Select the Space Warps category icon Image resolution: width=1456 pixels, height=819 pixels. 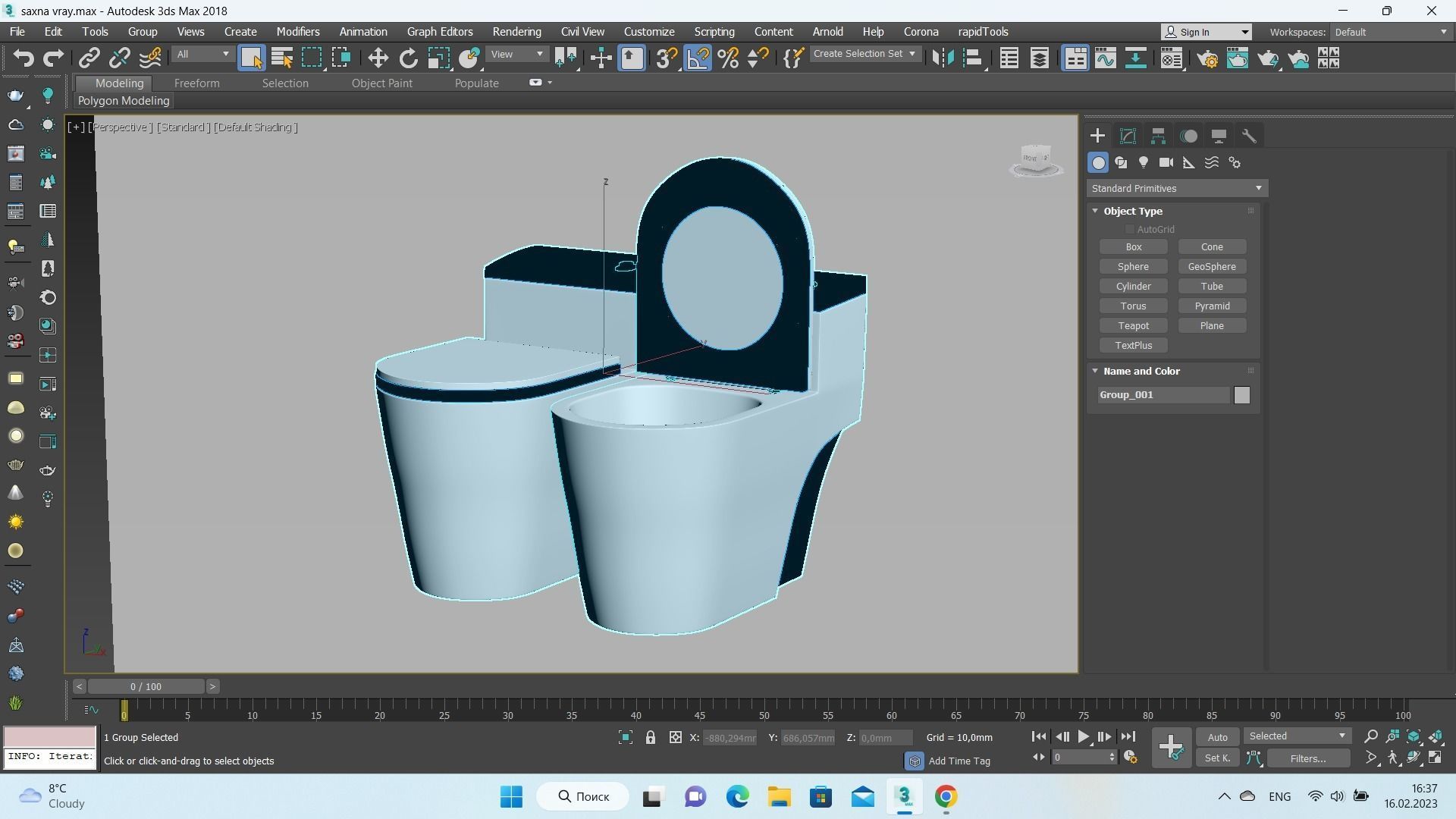(1212, 162)
